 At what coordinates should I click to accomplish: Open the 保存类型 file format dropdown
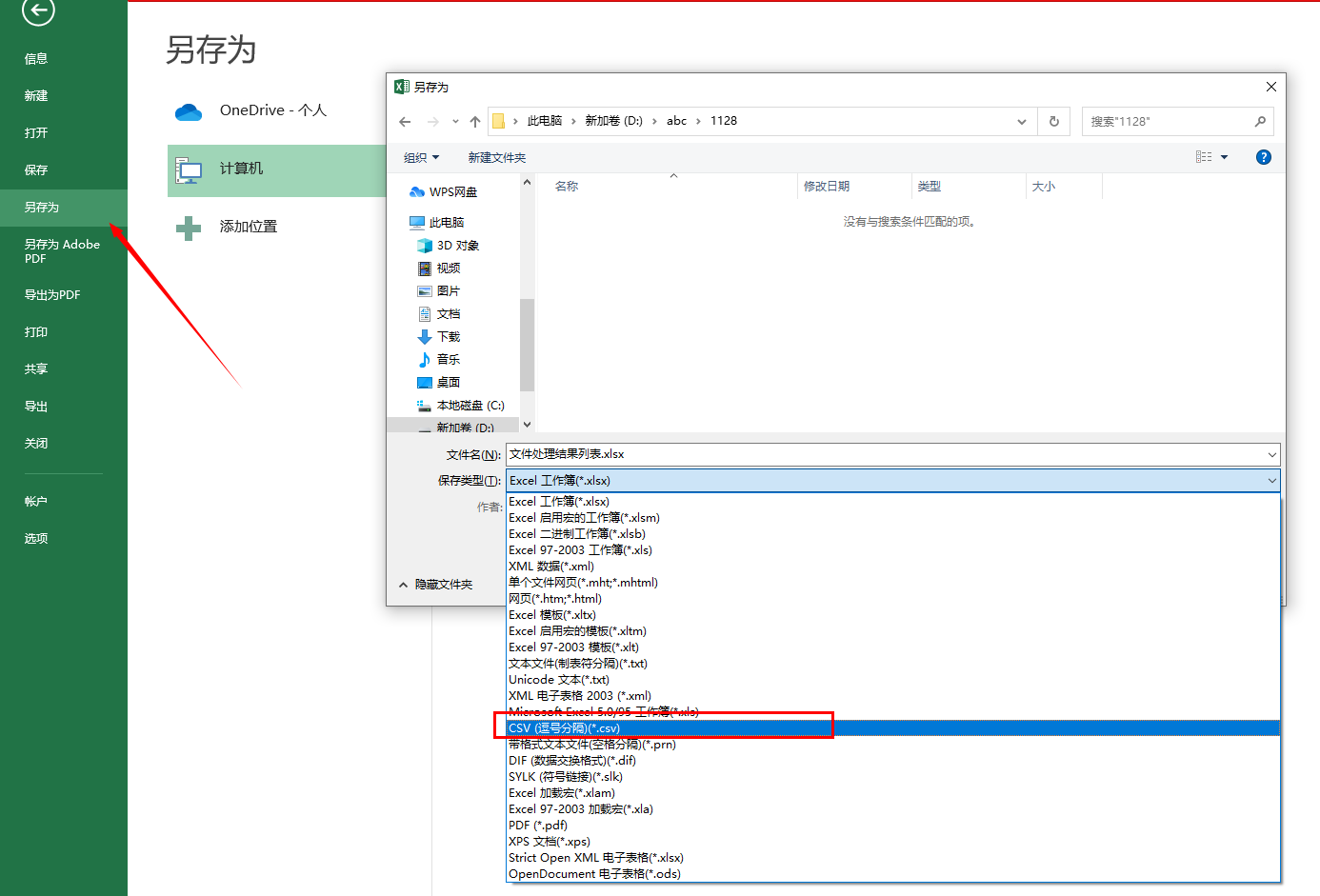(x=1271, y=480)
